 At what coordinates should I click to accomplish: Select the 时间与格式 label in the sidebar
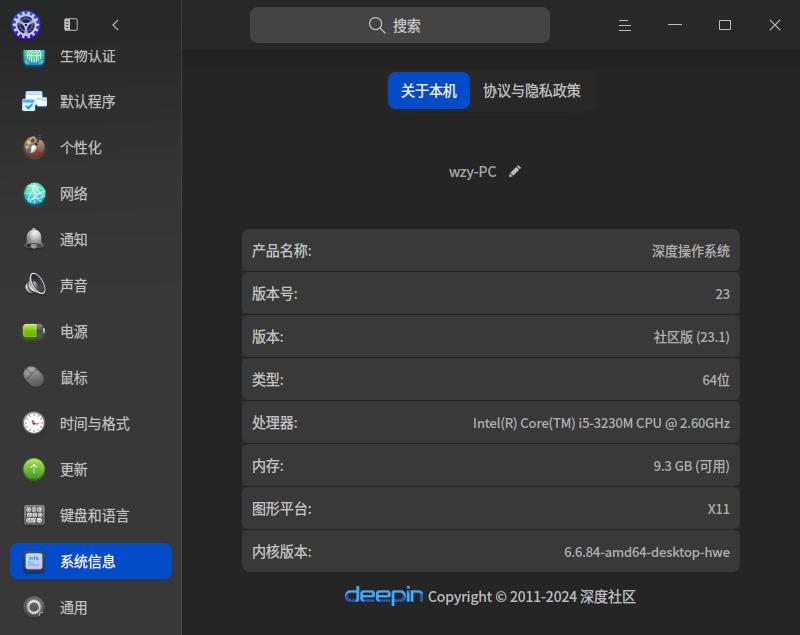click(x=94, y=424)
